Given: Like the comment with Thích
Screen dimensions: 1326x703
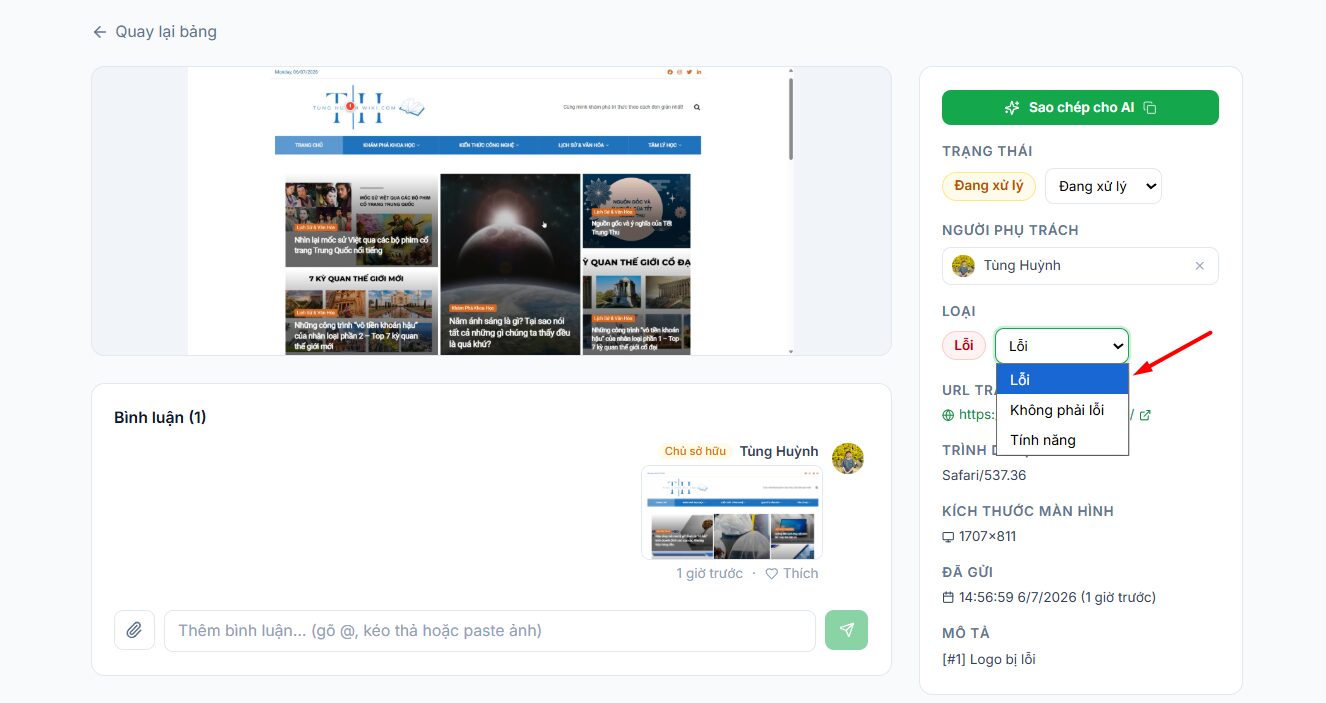Looking at the screenshot, I should click(792, 573).
